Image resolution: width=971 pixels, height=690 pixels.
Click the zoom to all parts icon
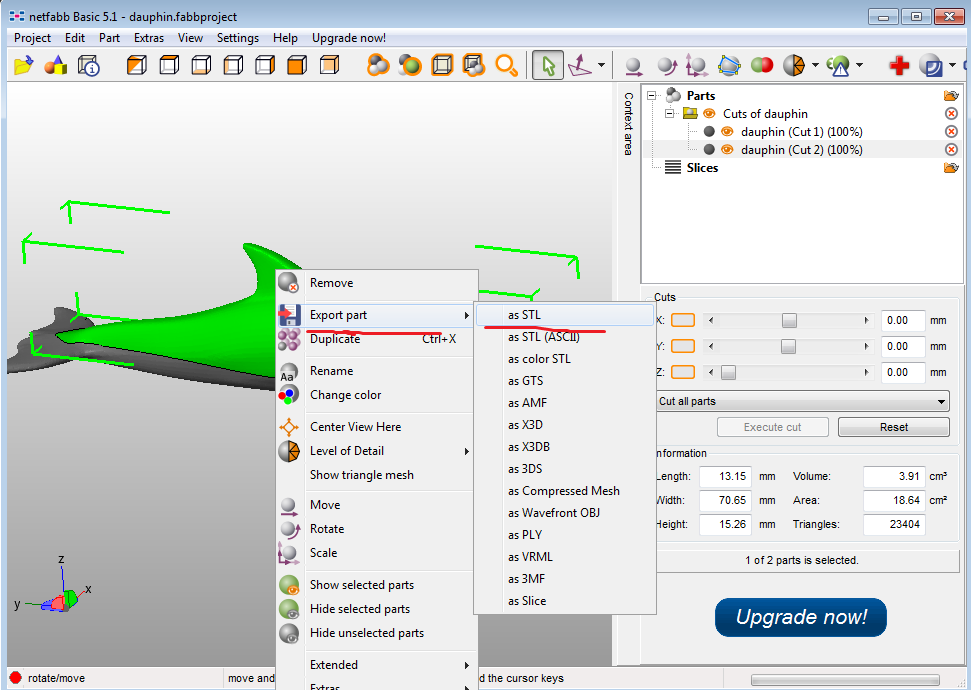tap(378, 65)
